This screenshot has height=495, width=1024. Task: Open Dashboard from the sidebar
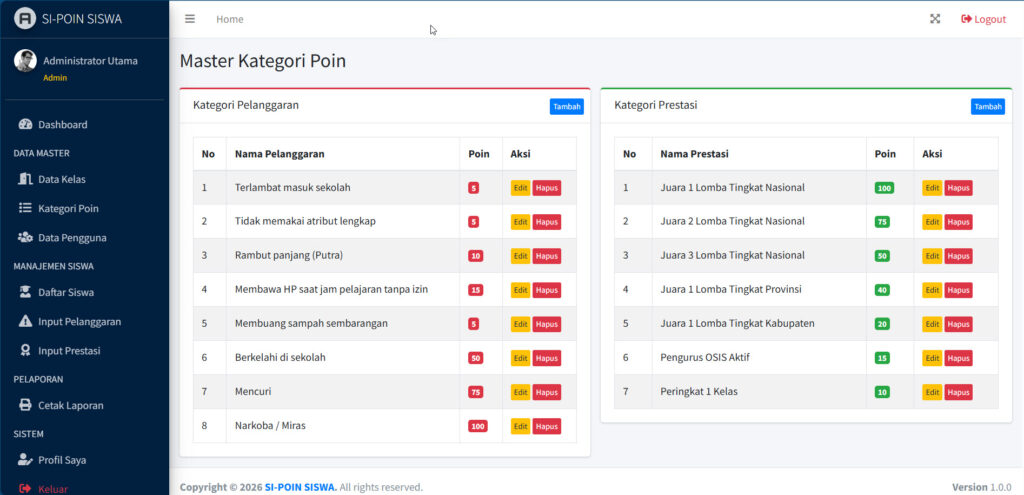point(62,125)
